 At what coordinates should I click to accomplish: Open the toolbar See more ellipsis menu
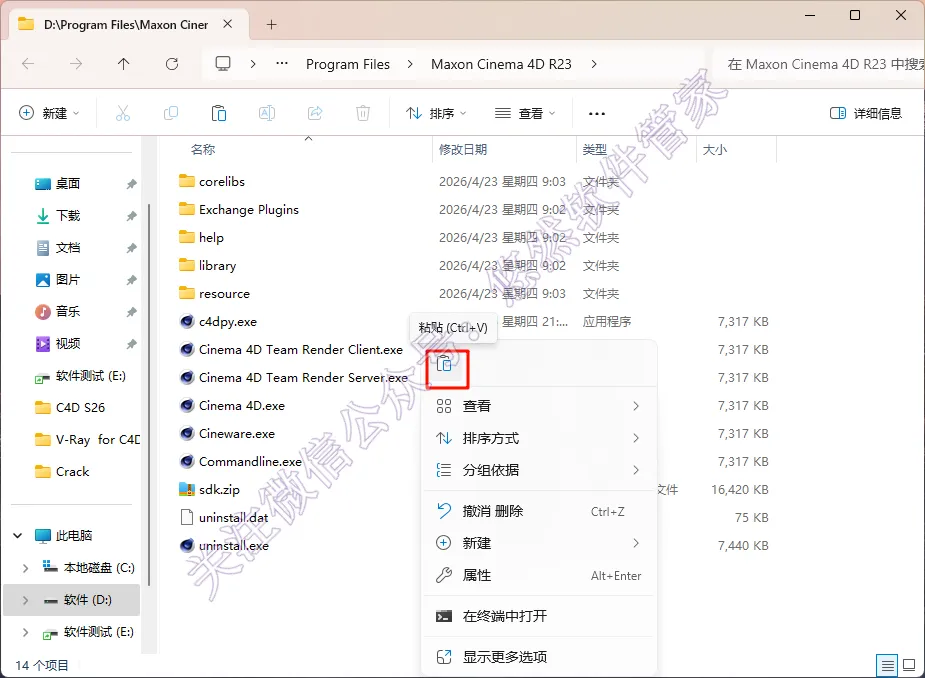click(x=596, y=113)
